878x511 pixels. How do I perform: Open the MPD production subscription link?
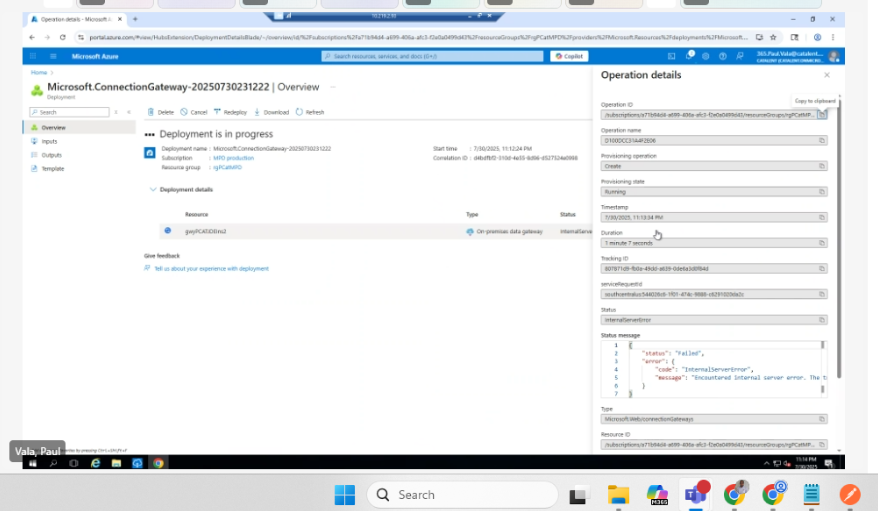(233, 158)
